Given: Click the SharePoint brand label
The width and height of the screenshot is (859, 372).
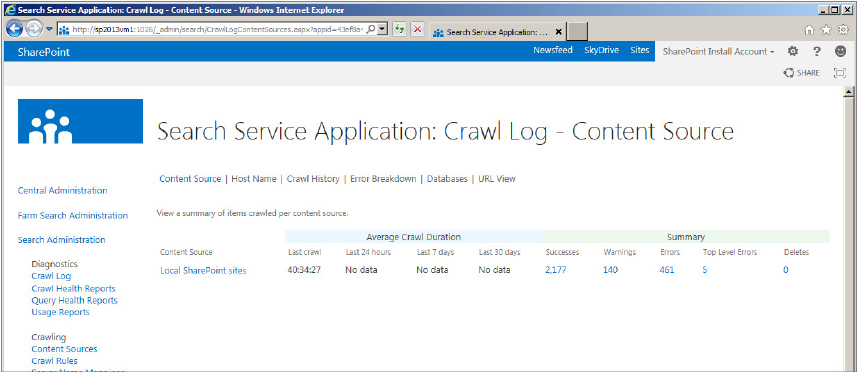Looking at the screenshot, I should (x=44, y=52).
